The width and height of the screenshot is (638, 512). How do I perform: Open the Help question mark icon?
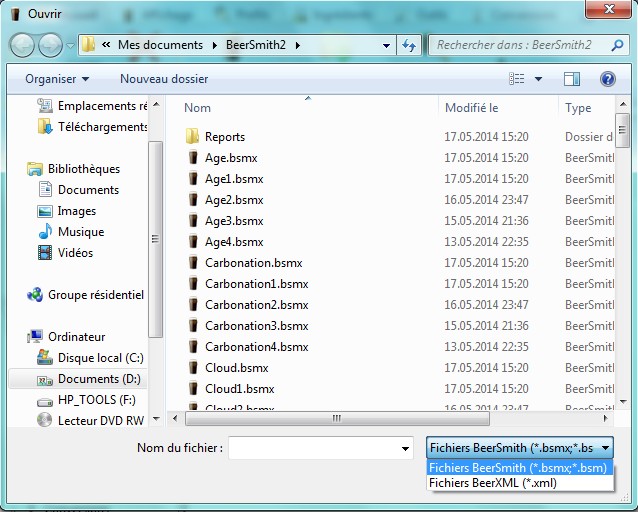pyautogui.click(x=607, y=78)
